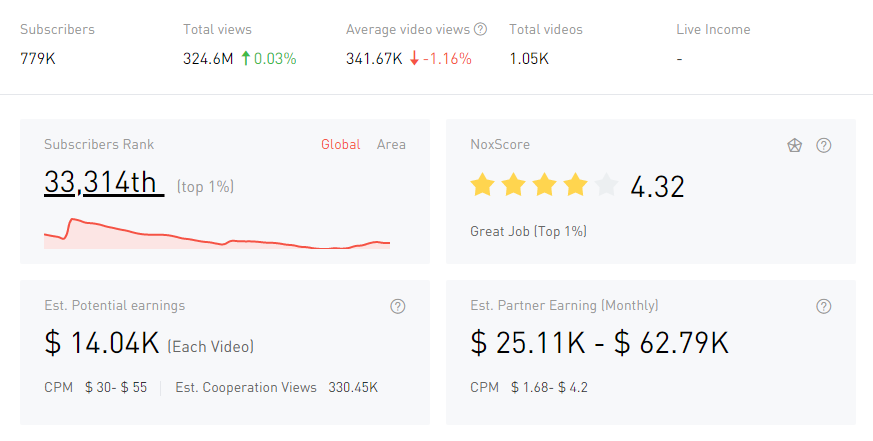Click the grey fifth star in NoxScore
Image resolution: width=873 pixels, height=441 pixels.
click(x=606, y=185)
